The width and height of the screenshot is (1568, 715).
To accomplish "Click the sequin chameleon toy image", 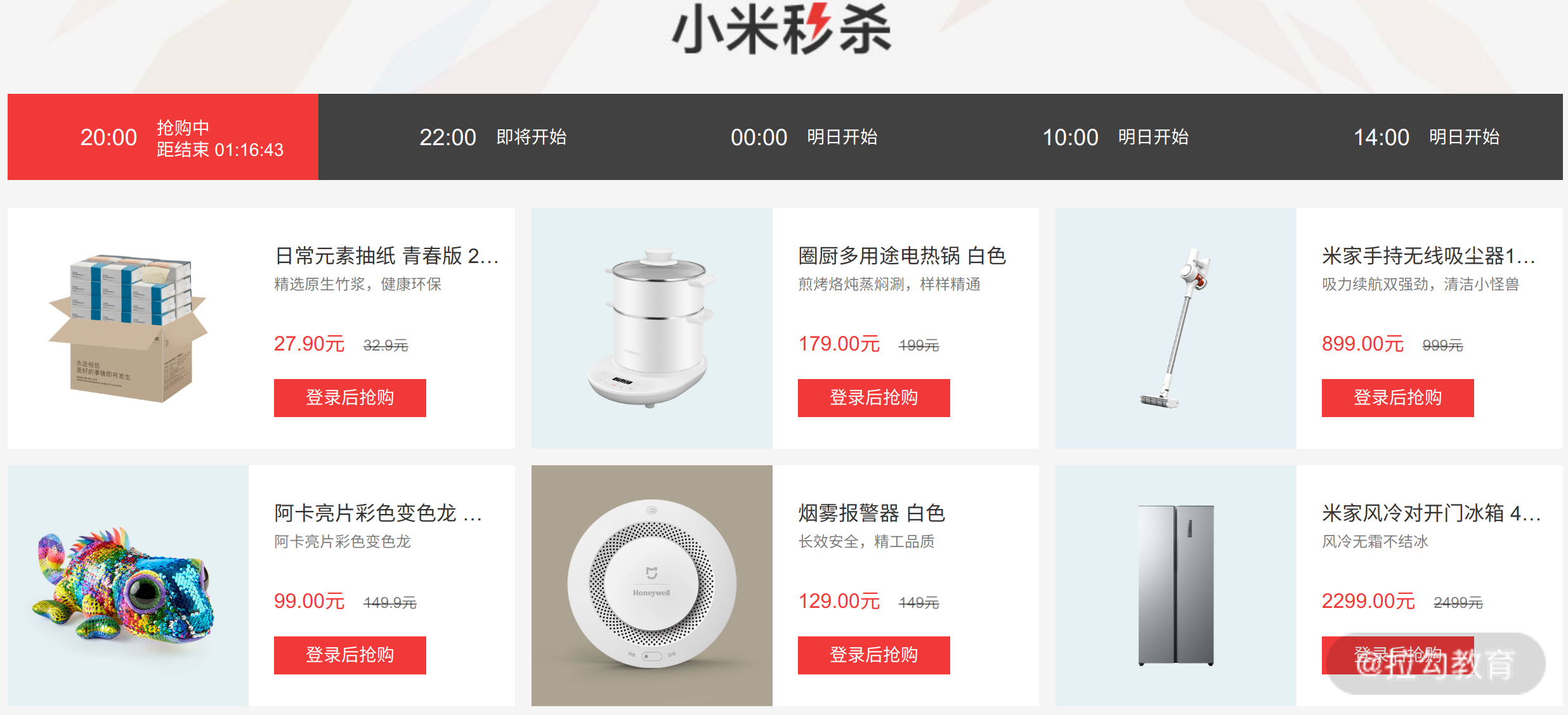I will (128, 586).
